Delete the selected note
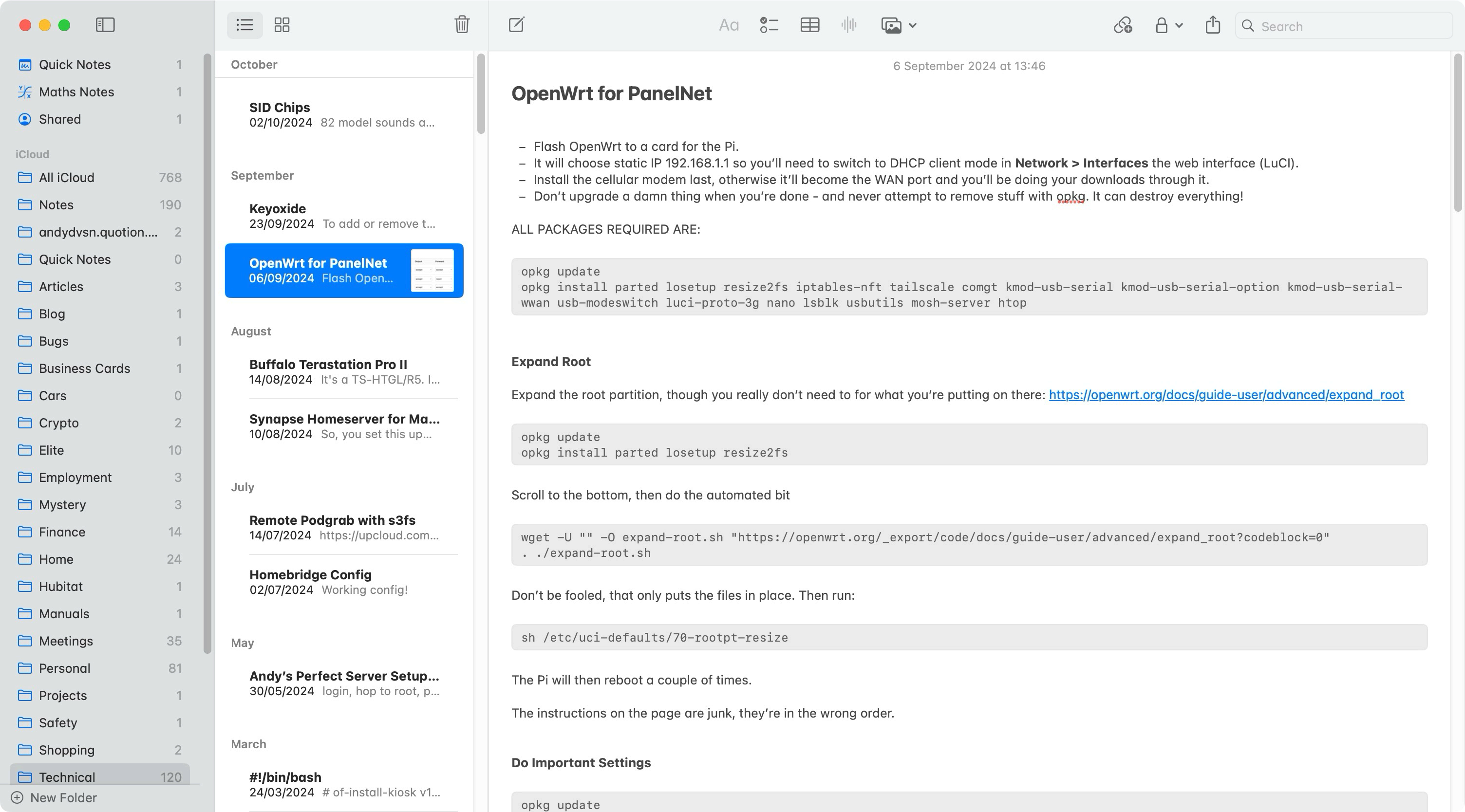Screen dimensions: 1465x812 (462, 25)
